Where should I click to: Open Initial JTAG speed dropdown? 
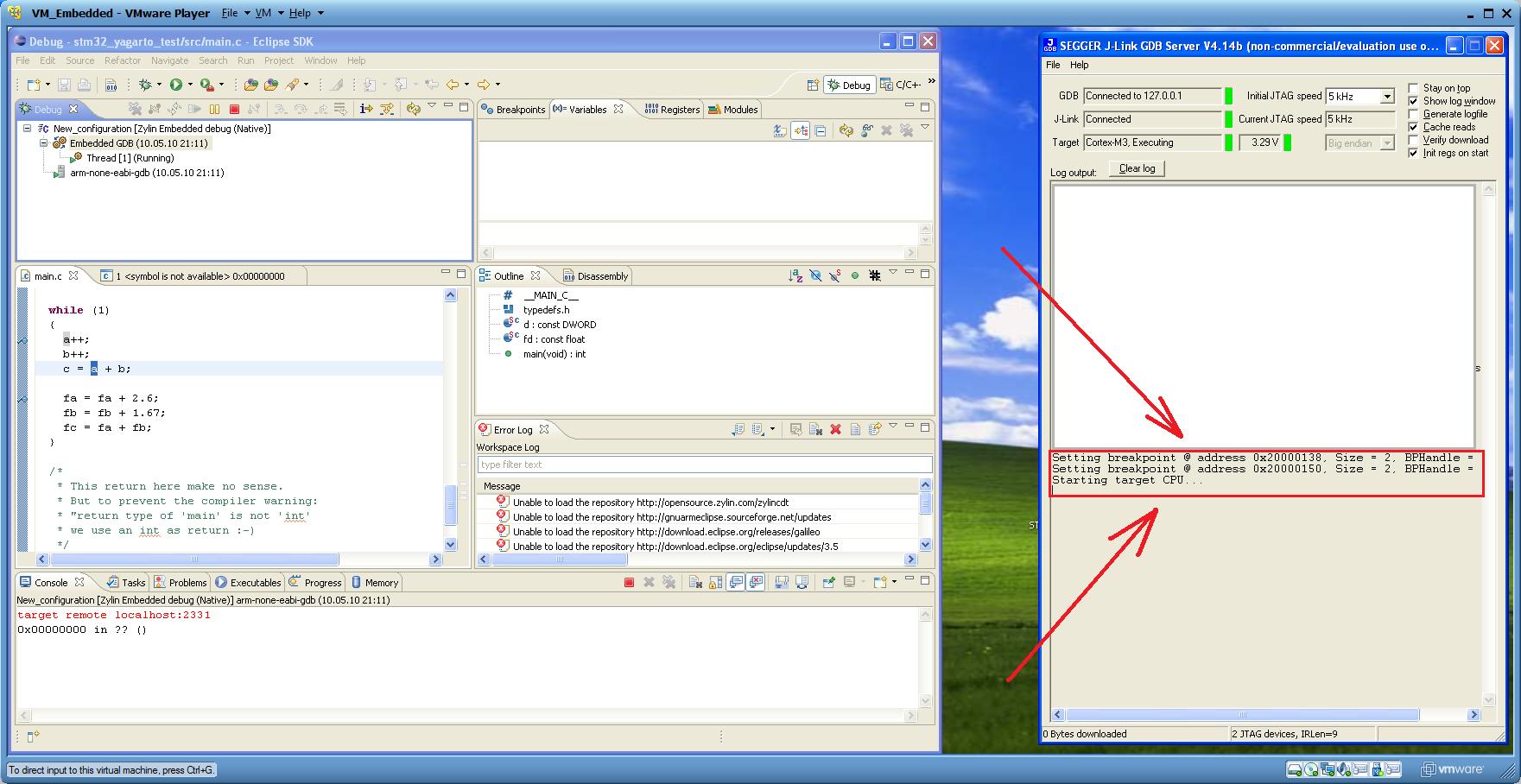coord(1387,97)
